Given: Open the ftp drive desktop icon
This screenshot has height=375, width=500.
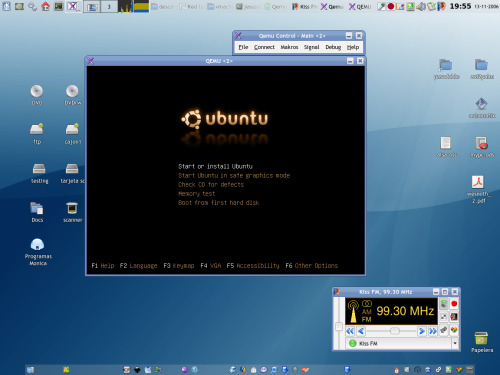Looking at the screenshot, I should point(37,133).
